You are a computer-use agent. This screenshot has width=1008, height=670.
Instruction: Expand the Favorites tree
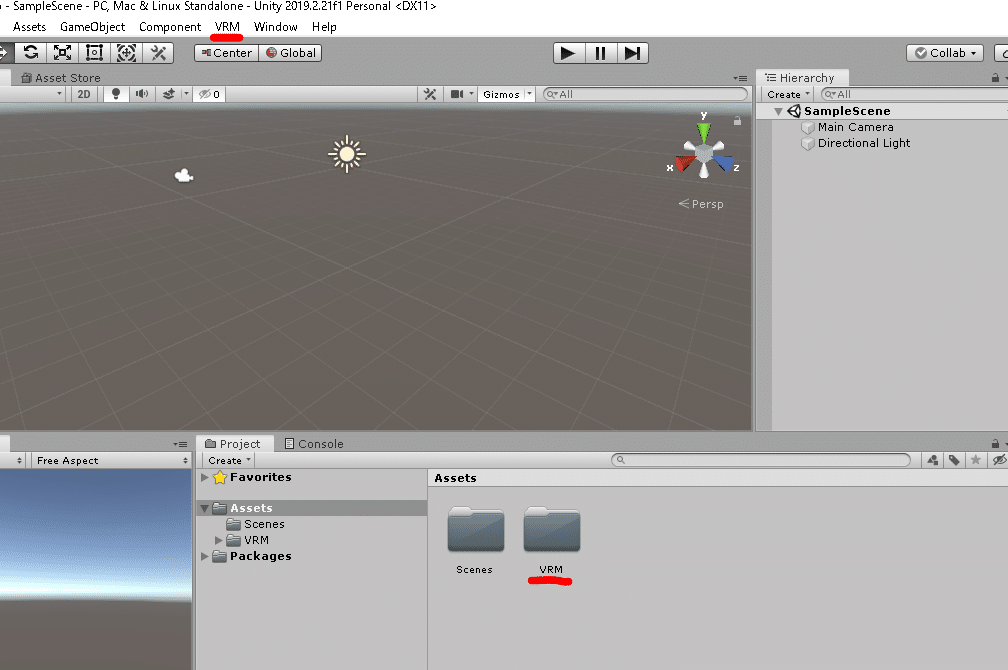tap(204, 477)
